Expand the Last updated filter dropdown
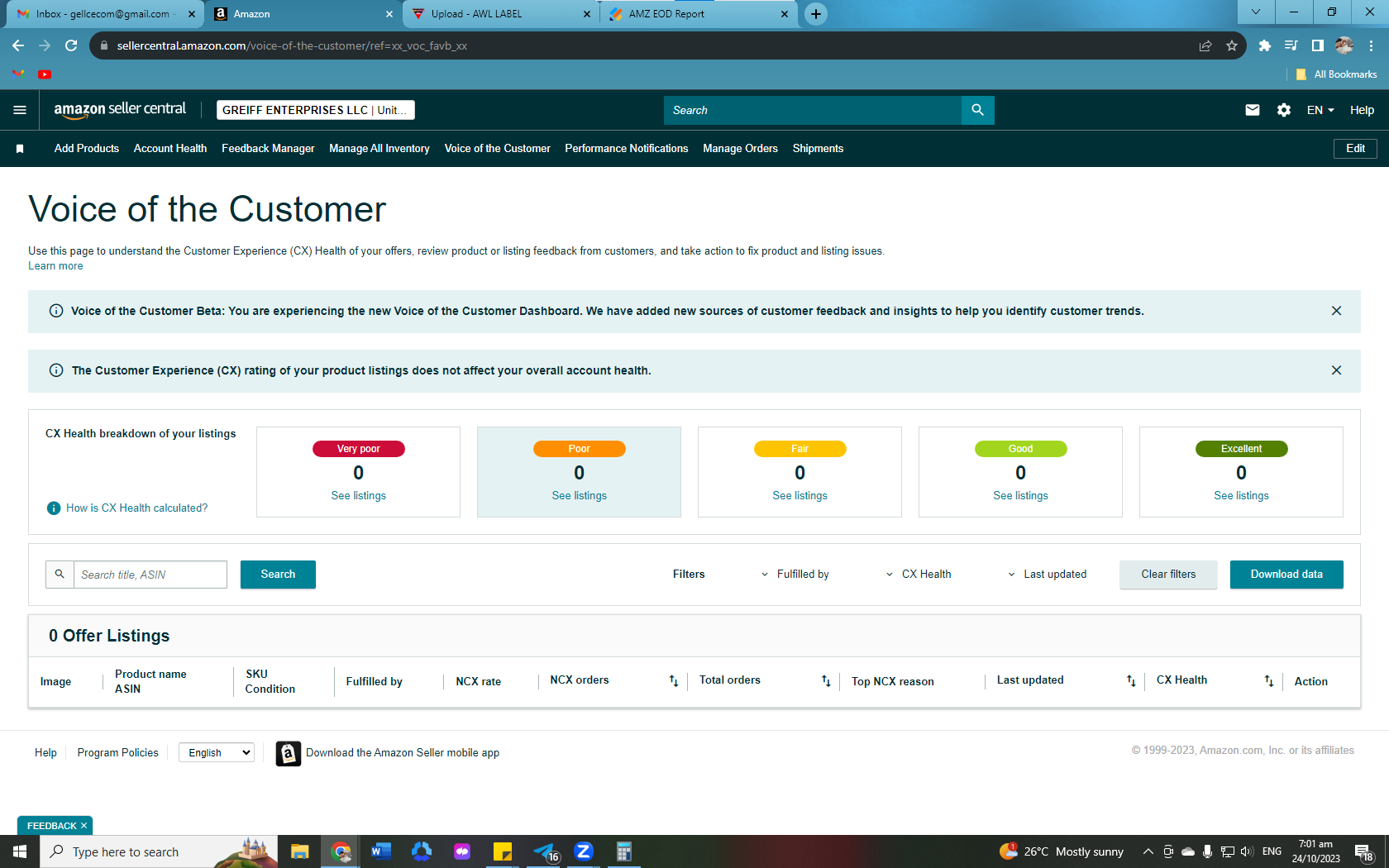This screenshot has height=868, width=1389. coord(1047,575)
